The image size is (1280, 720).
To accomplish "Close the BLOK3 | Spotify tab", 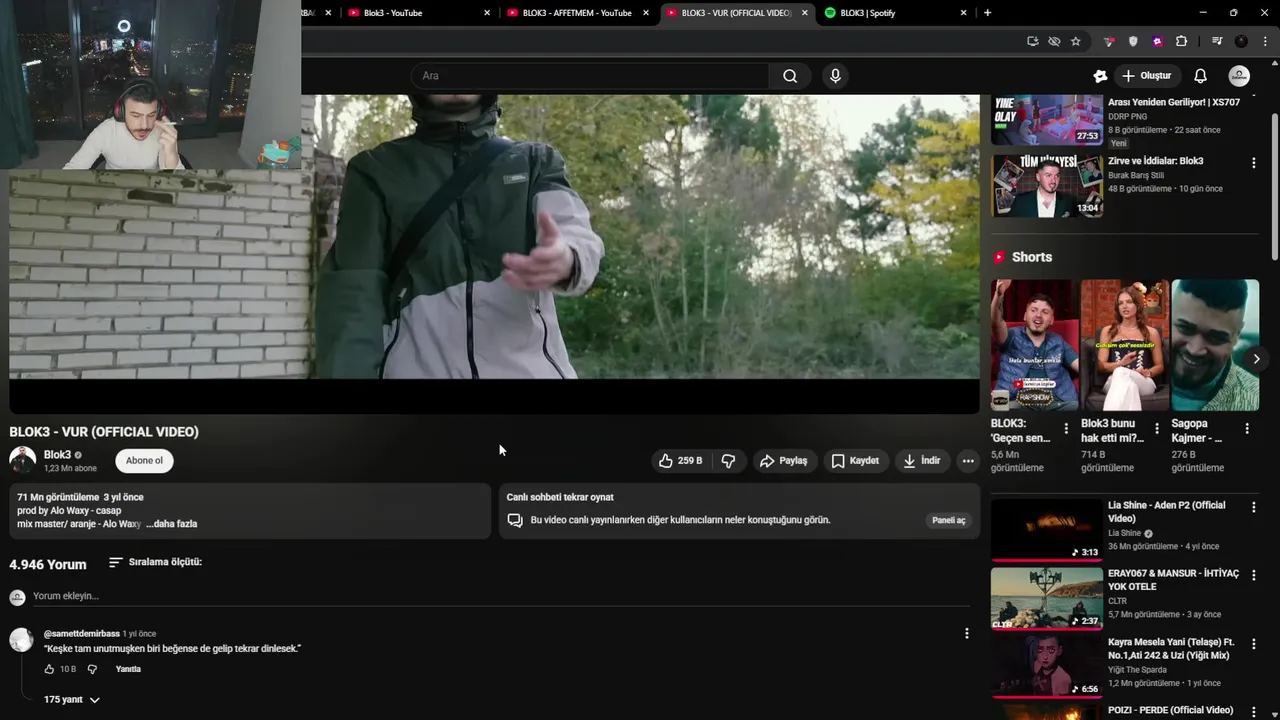I will click(x=964, y=13).
